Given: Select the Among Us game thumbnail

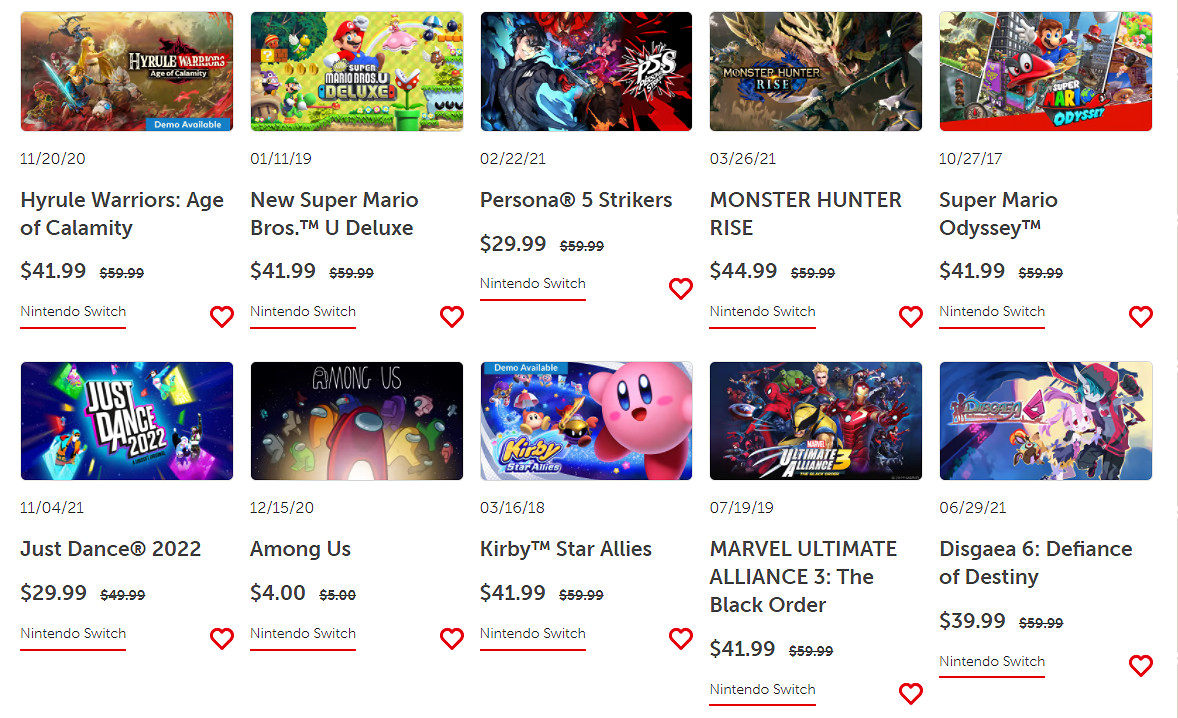Looking at the screenshot, I should pos(357,421).
